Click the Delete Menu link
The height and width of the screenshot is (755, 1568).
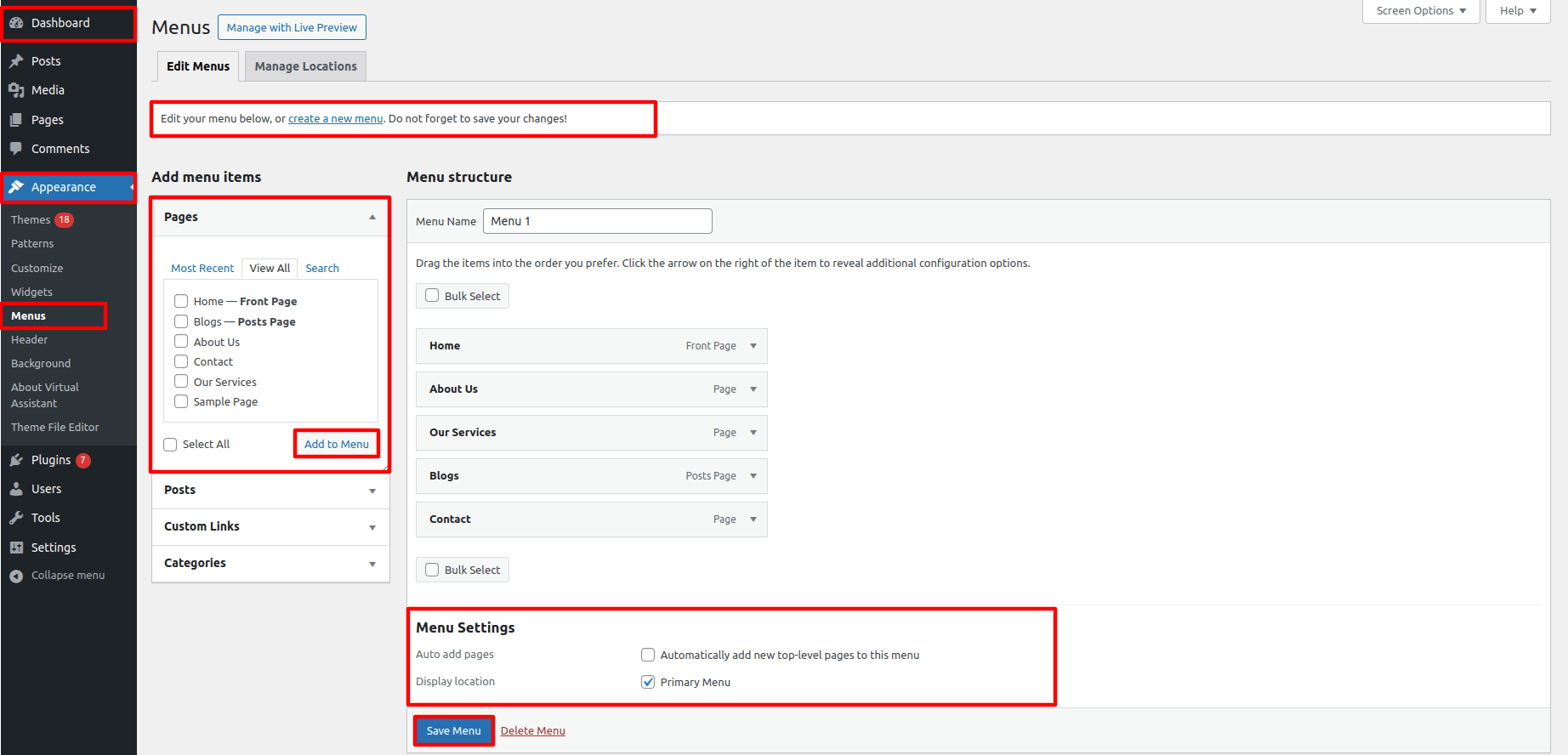[532, 730]
